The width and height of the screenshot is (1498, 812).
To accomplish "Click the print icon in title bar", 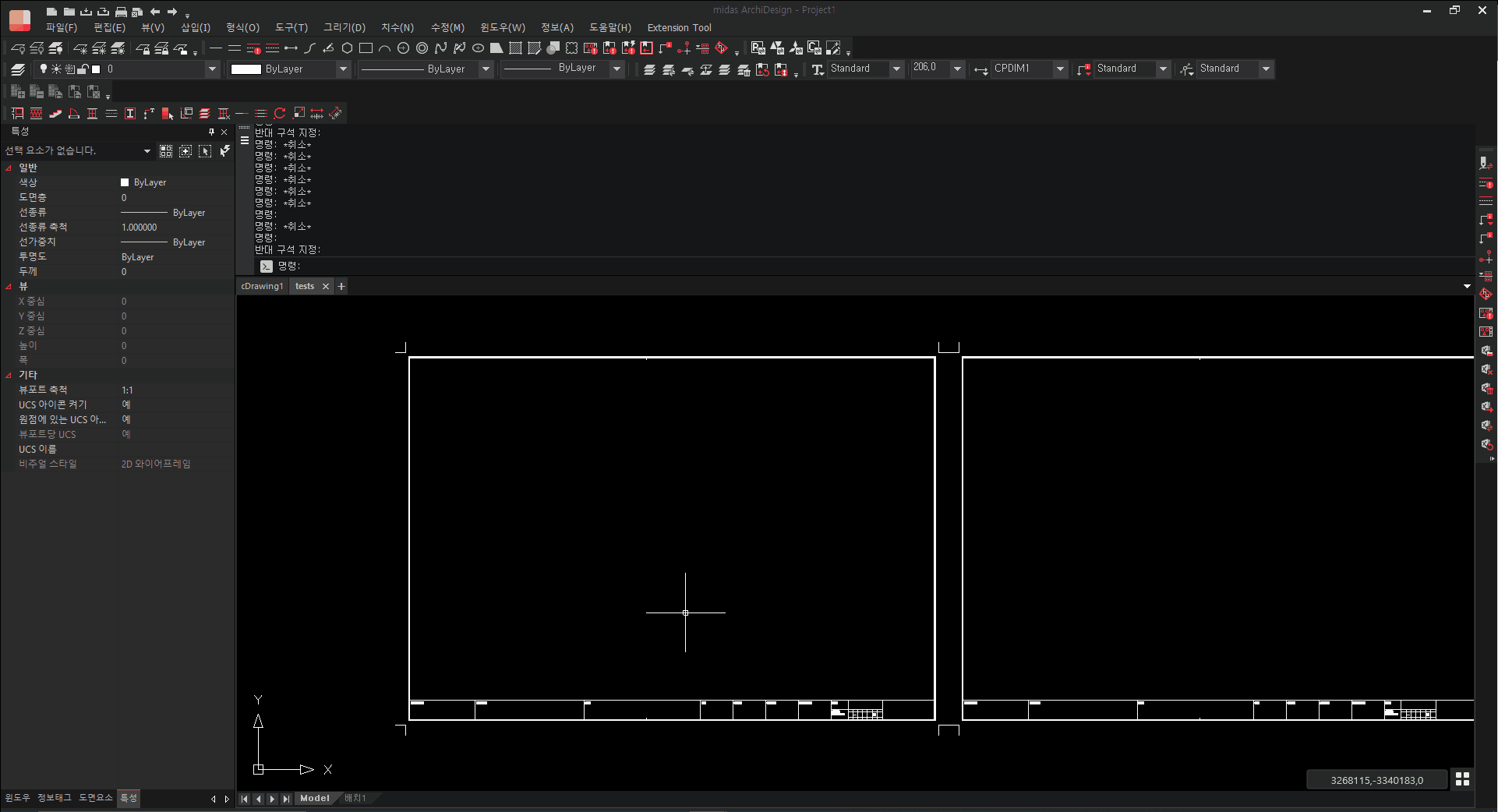I will point(121,11).
